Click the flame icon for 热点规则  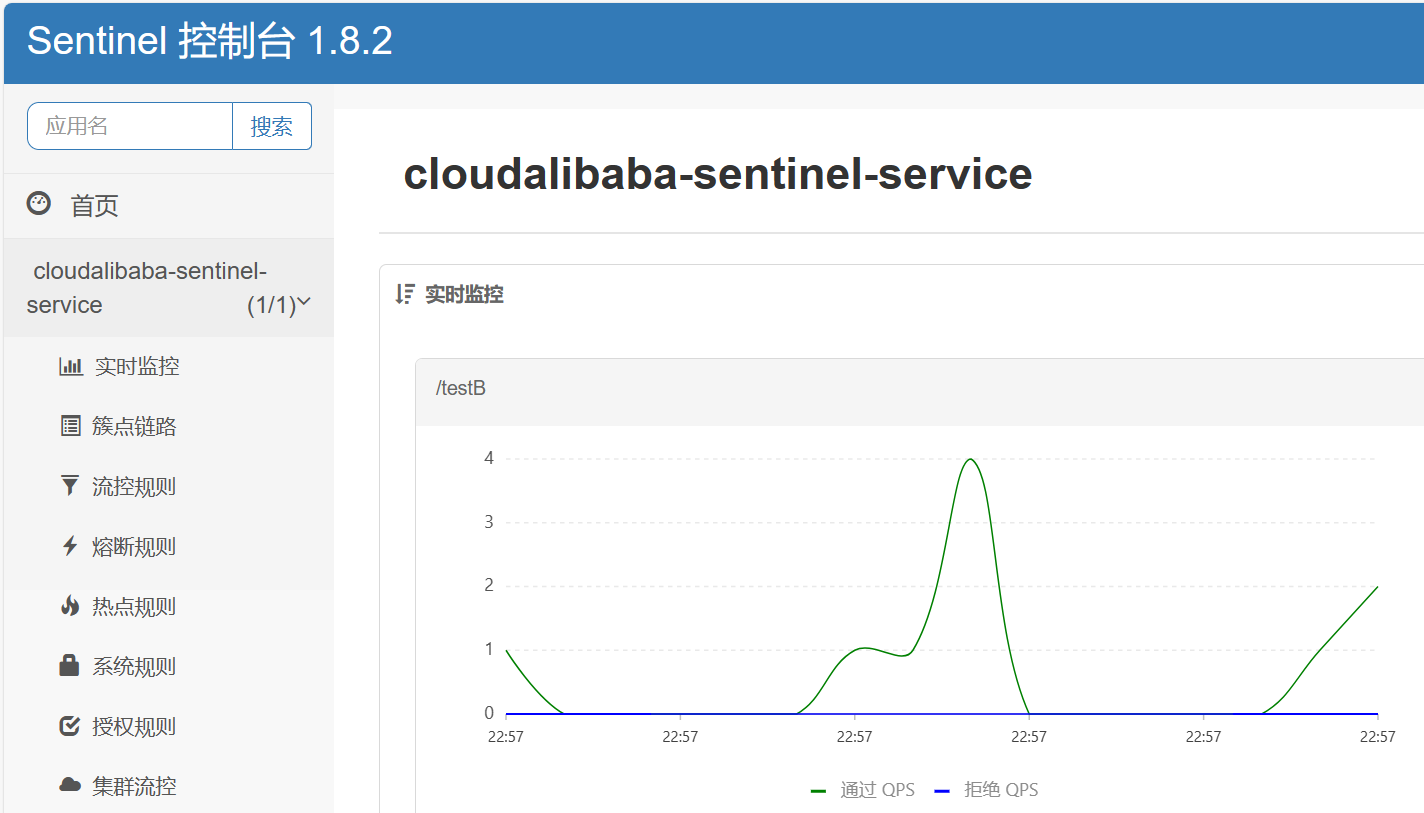coord(69,606)
